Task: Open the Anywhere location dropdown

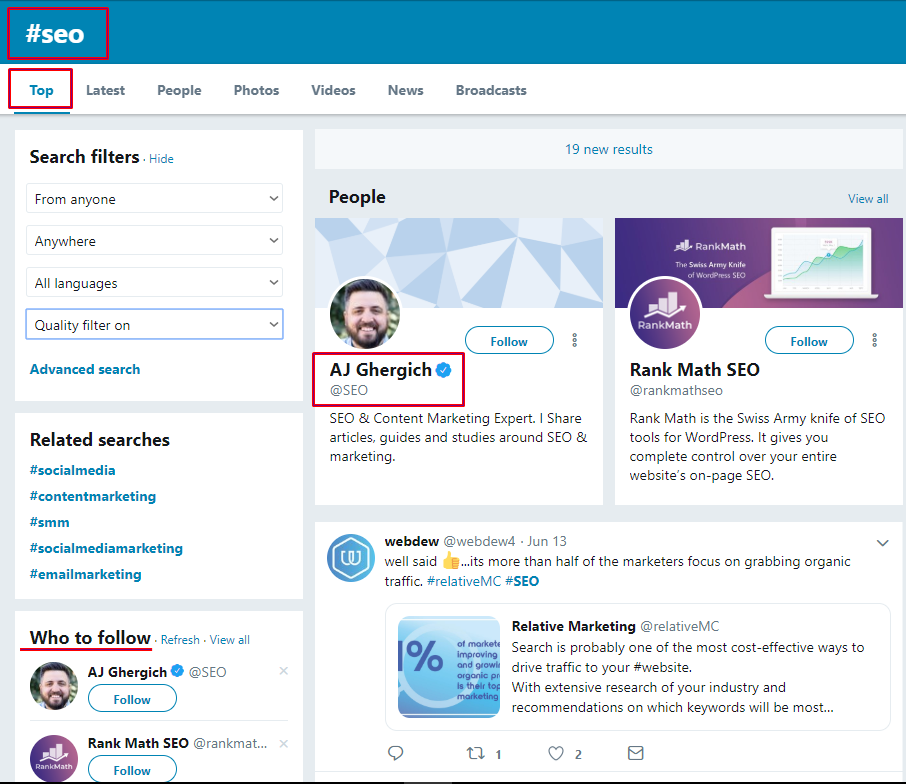Action: [x=154, y=241]
